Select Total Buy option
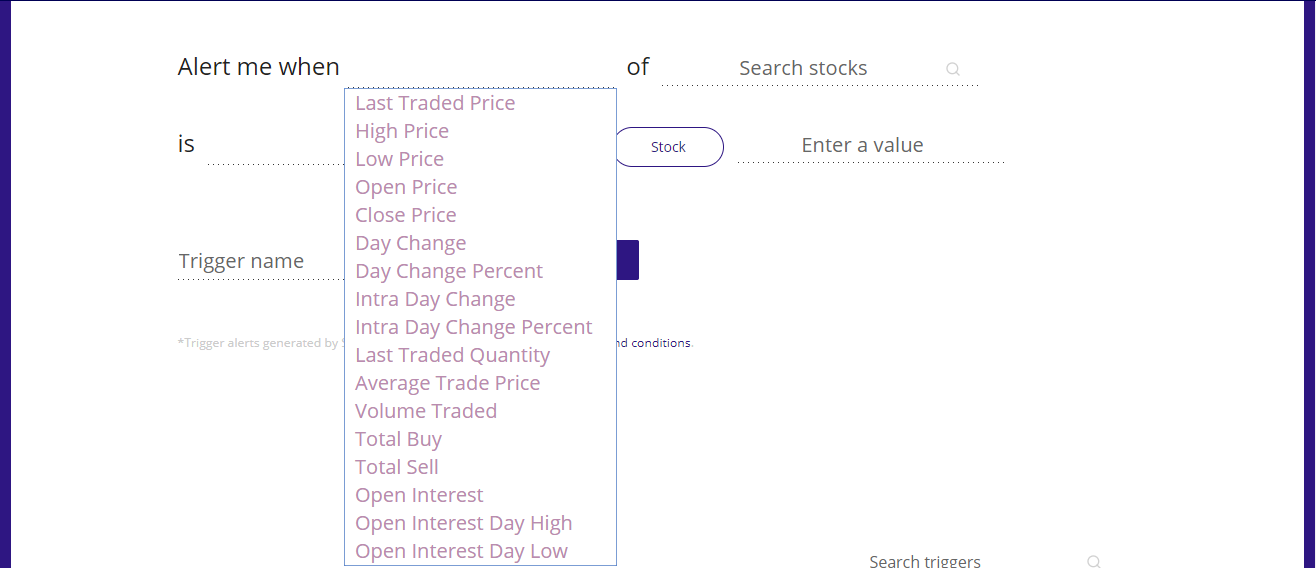The image size is (1316, 568). coord(398,439)
